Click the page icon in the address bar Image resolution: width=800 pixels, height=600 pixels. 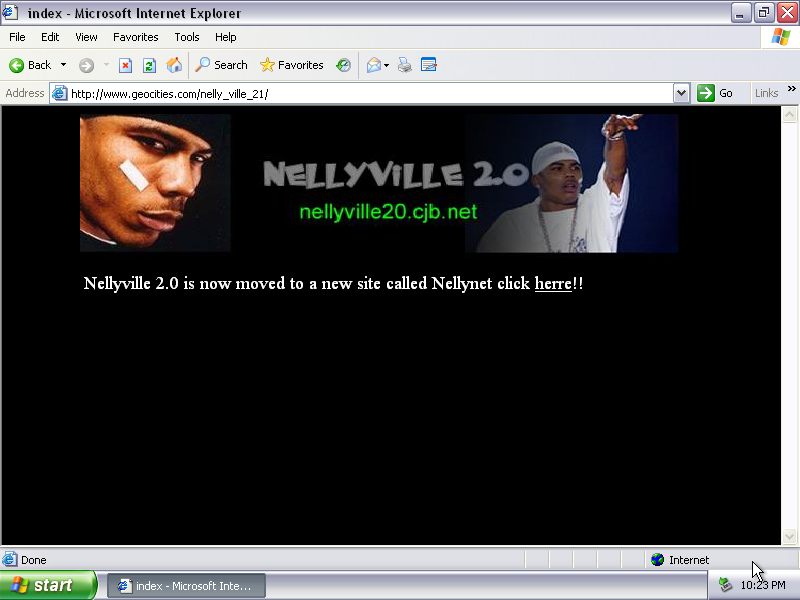click(x=60, y=93)
